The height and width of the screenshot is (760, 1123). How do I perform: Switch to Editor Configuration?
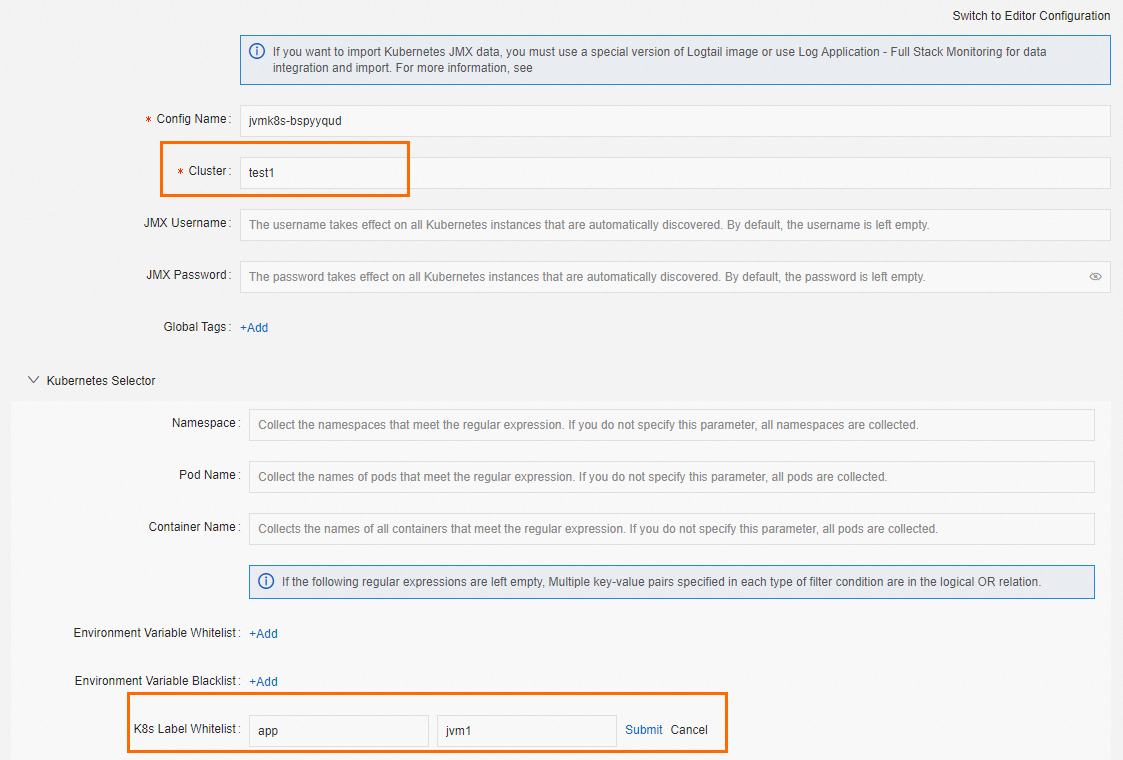(1031, 16)
